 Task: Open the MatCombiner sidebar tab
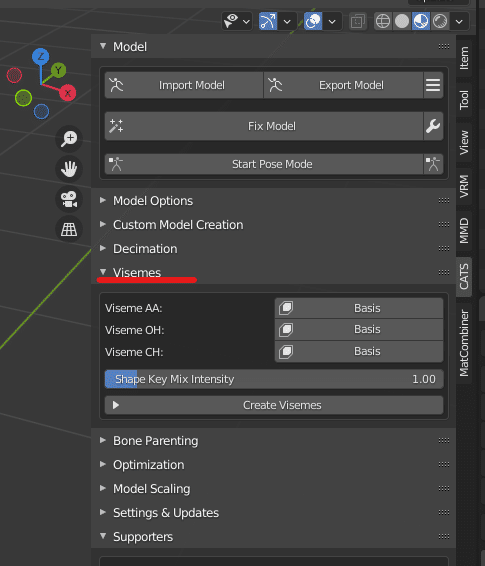pos(464,343)
